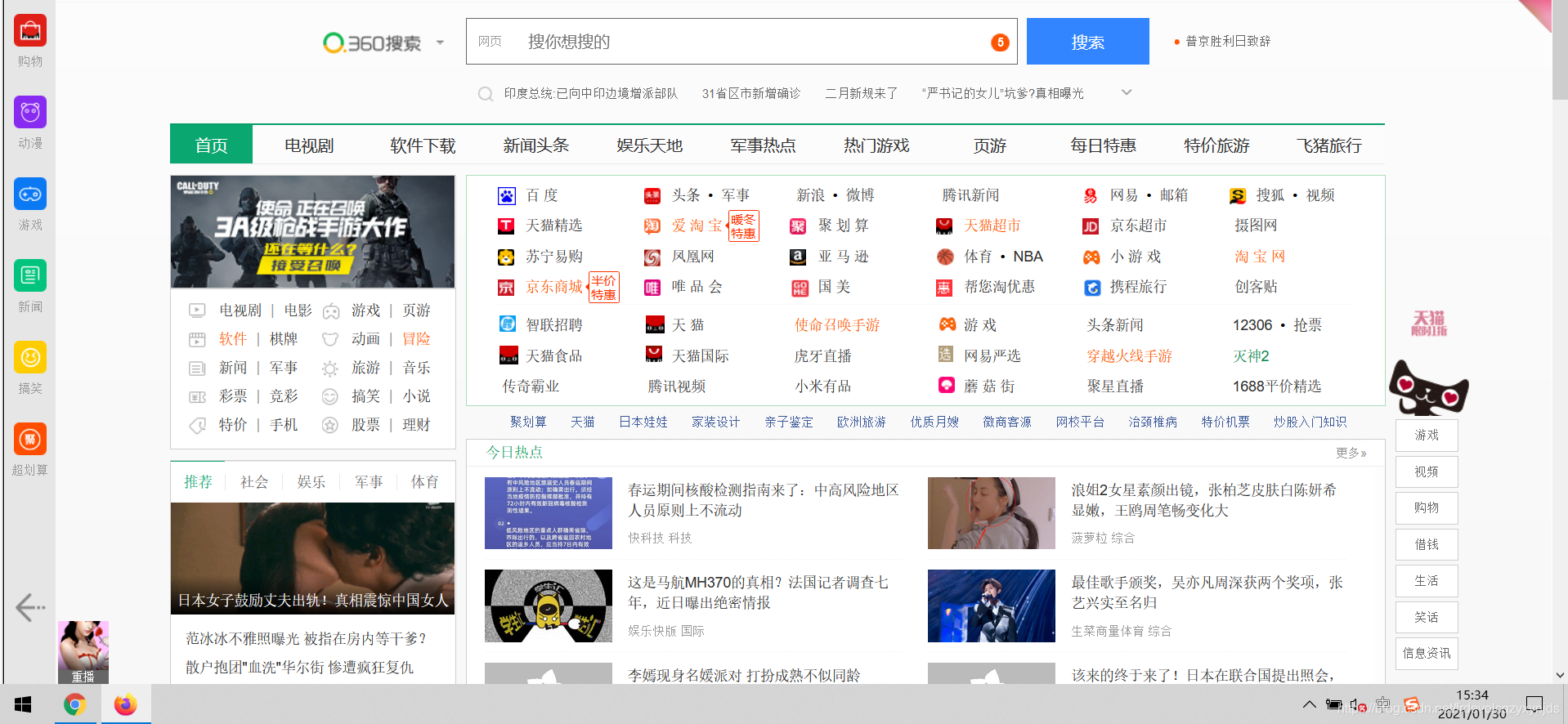Click the magnifier icon beside hot searches

pyautogui.click(x=486, y=94)
